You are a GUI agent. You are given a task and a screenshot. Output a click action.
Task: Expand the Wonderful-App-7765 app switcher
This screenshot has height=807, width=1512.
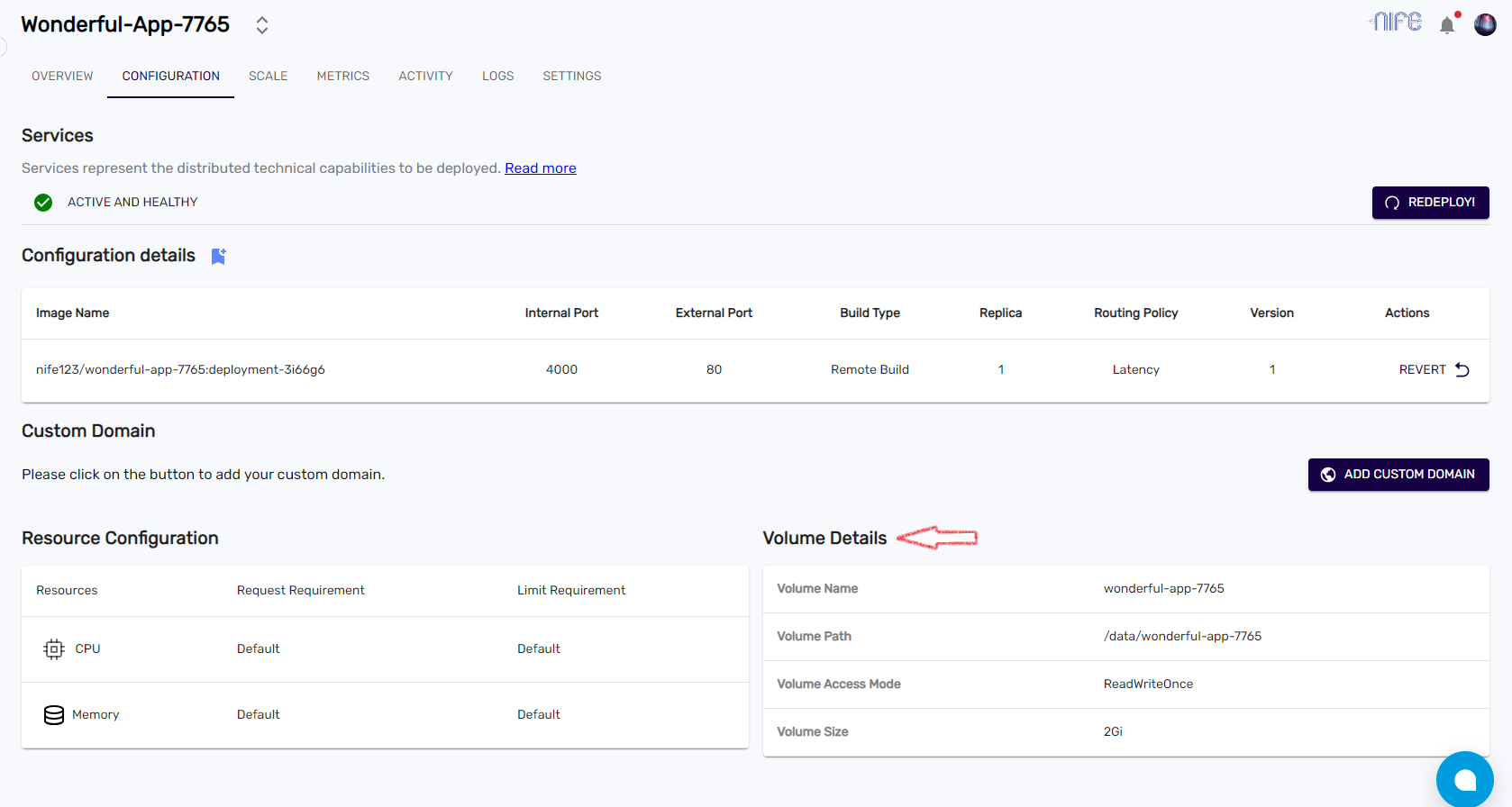click(x=262, y=25)
